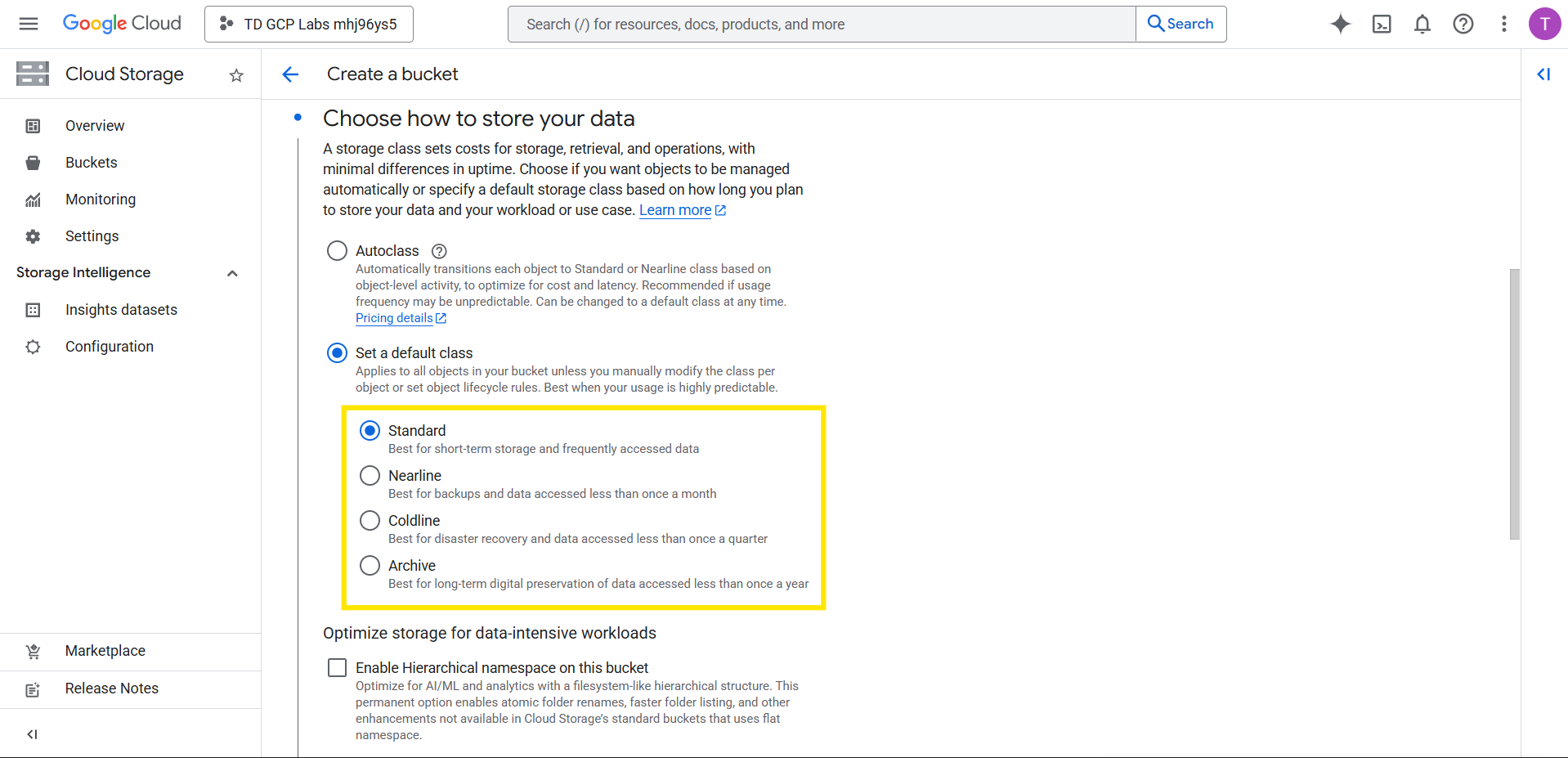Pin Cloud Storage with the star icon

coord(236,75)
